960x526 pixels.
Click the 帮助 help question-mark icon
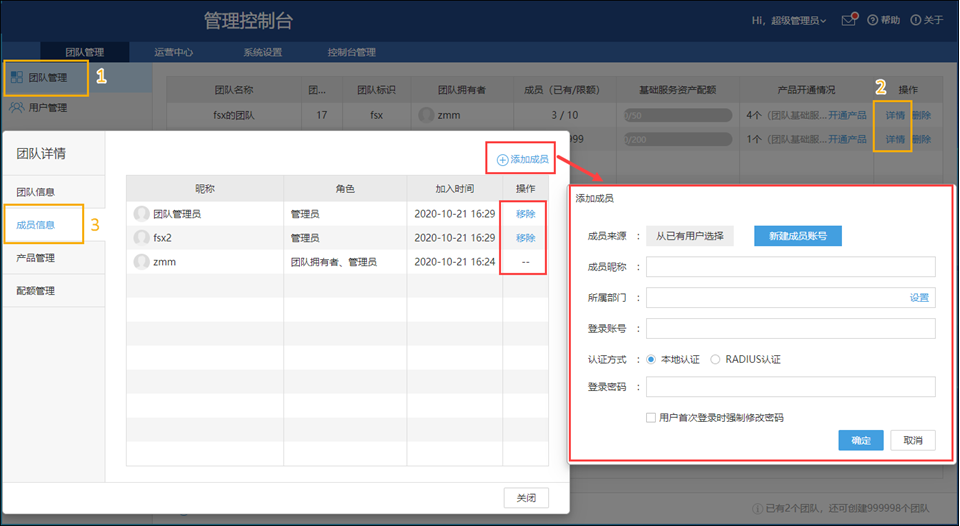tap(873, 20)
